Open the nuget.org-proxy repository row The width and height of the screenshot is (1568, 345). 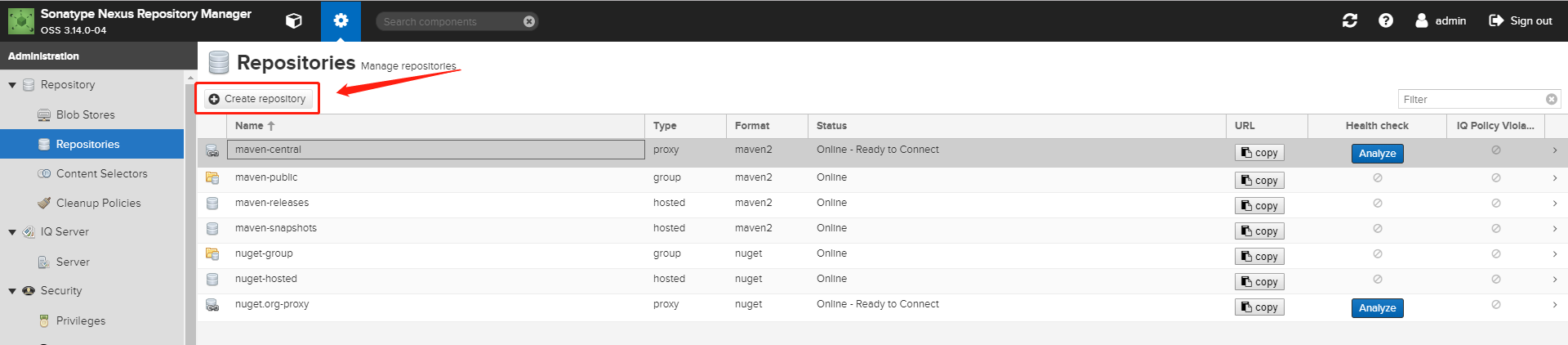[x=882, y=307]
